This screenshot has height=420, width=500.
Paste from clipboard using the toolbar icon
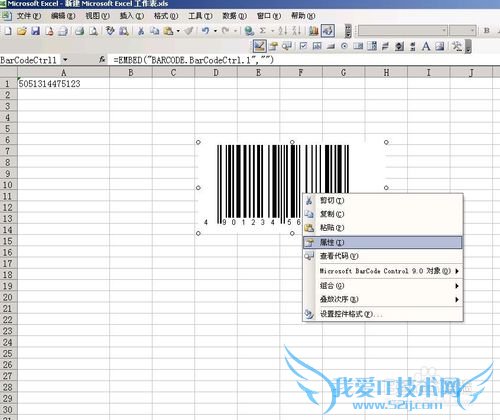click(168, 31)
